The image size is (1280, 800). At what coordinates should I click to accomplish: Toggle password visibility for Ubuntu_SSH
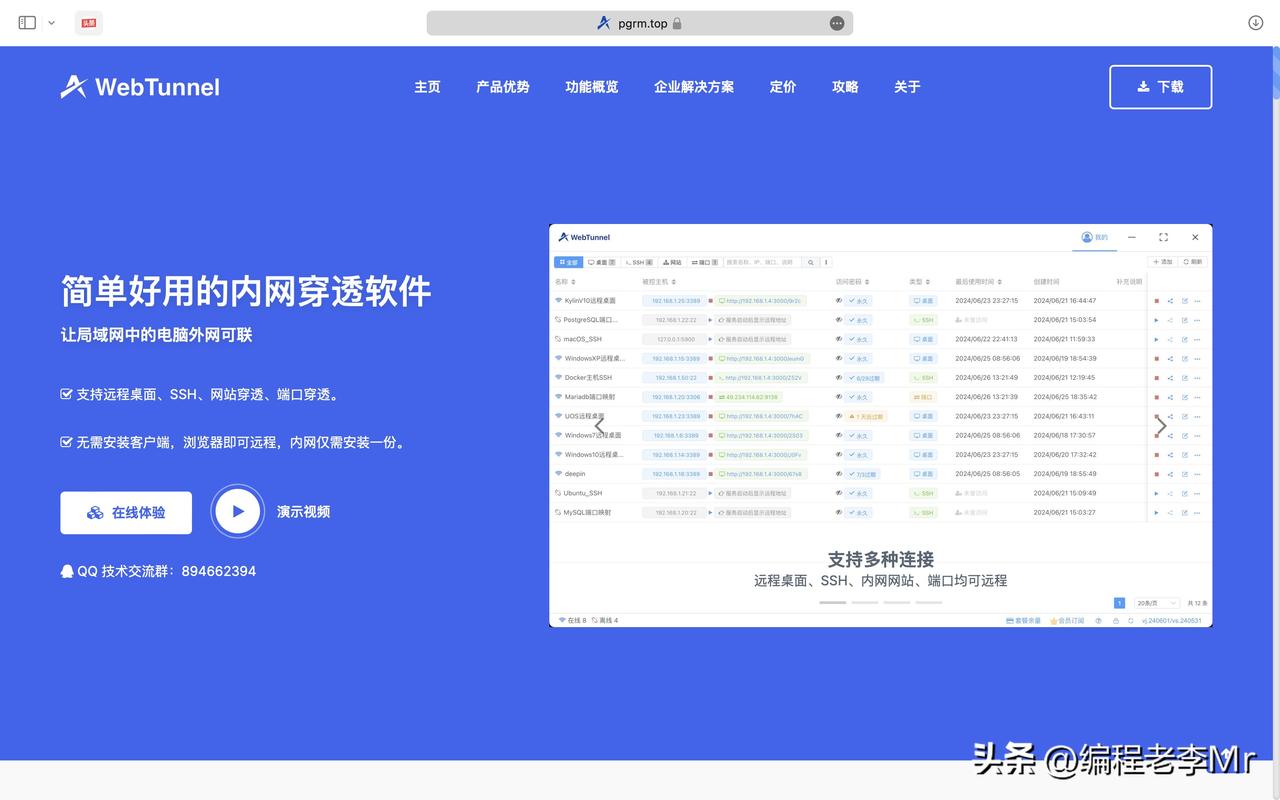[x=839, y=493]
